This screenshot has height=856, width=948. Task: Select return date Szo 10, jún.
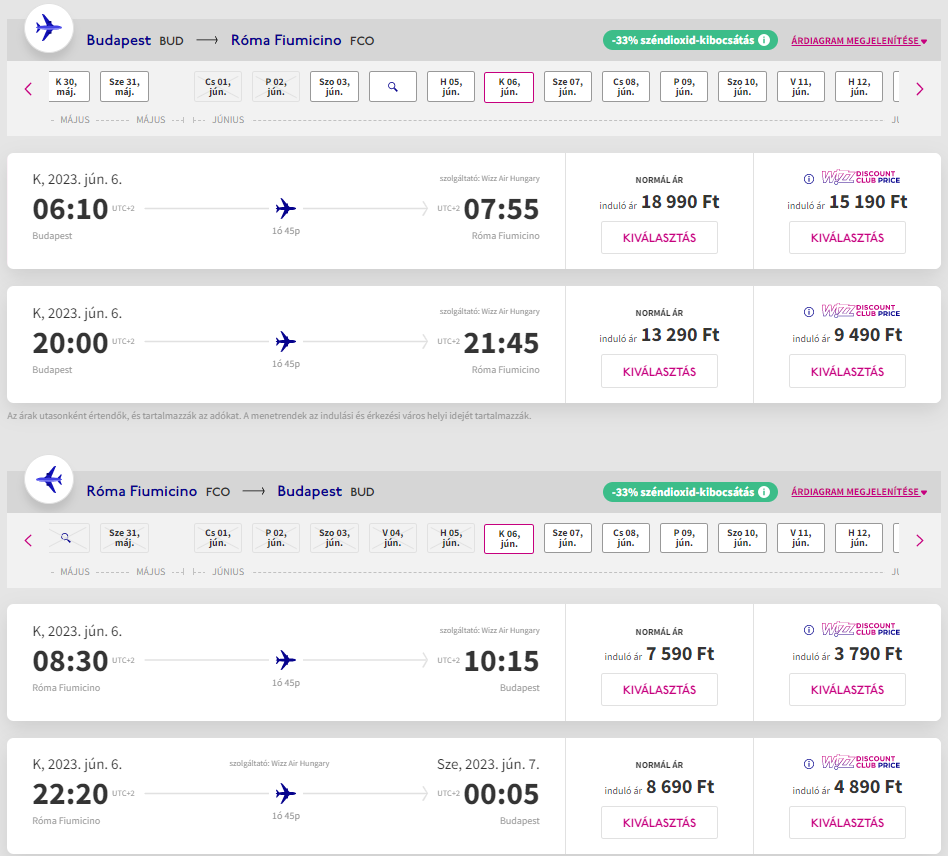(x=742, y=538)
